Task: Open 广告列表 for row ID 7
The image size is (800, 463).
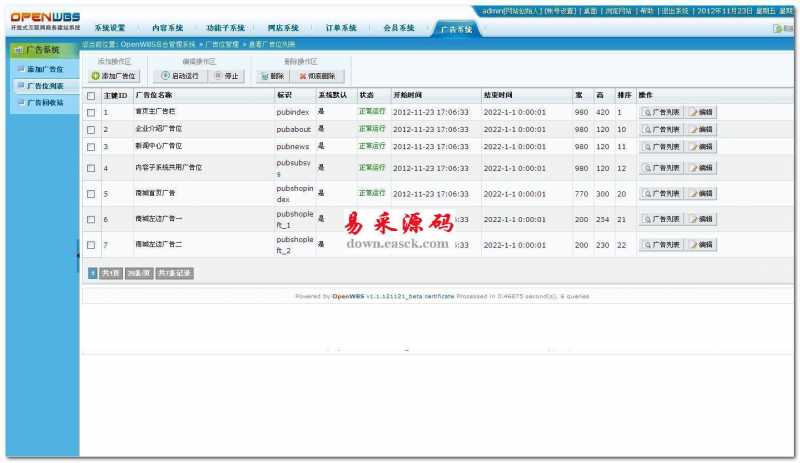Action: pyautogui.click(x=661, y=245)
